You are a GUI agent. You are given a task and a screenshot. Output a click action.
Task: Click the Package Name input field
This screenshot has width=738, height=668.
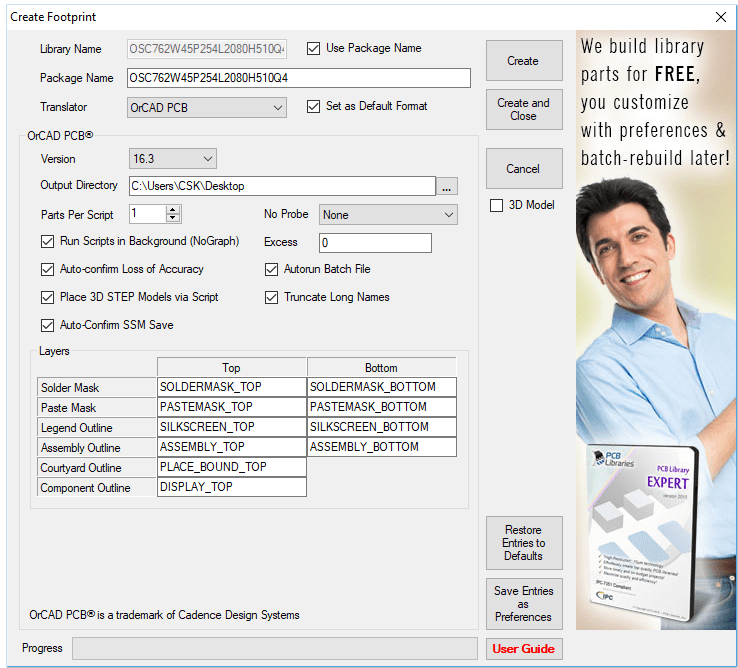pos(298,78)
